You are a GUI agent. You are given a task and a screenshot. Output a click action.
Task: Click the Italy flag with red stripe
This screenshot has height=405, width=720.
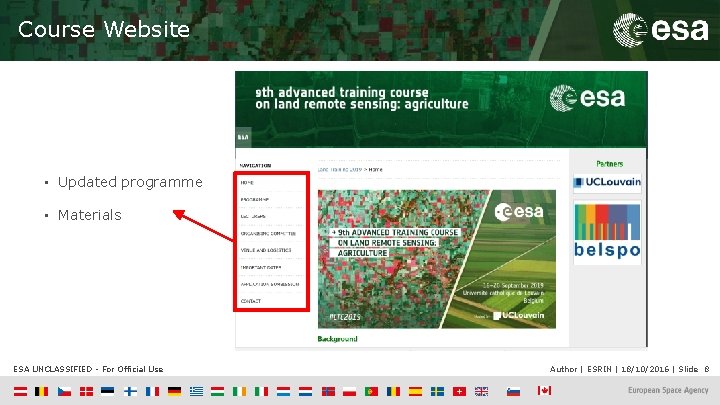click(261, 391)
